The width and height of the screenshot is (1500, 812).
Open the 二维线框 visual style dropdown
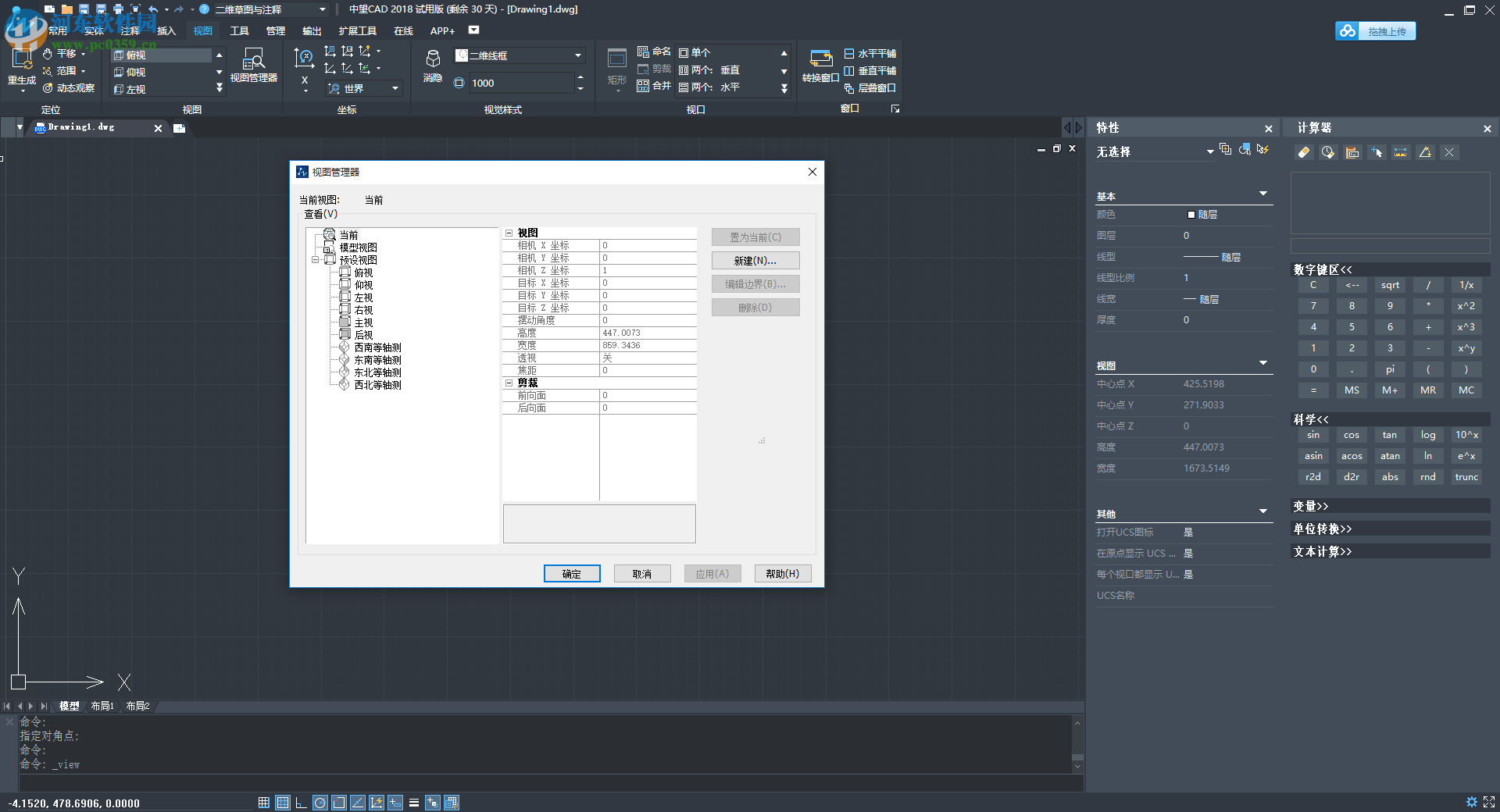coord(578,55)
